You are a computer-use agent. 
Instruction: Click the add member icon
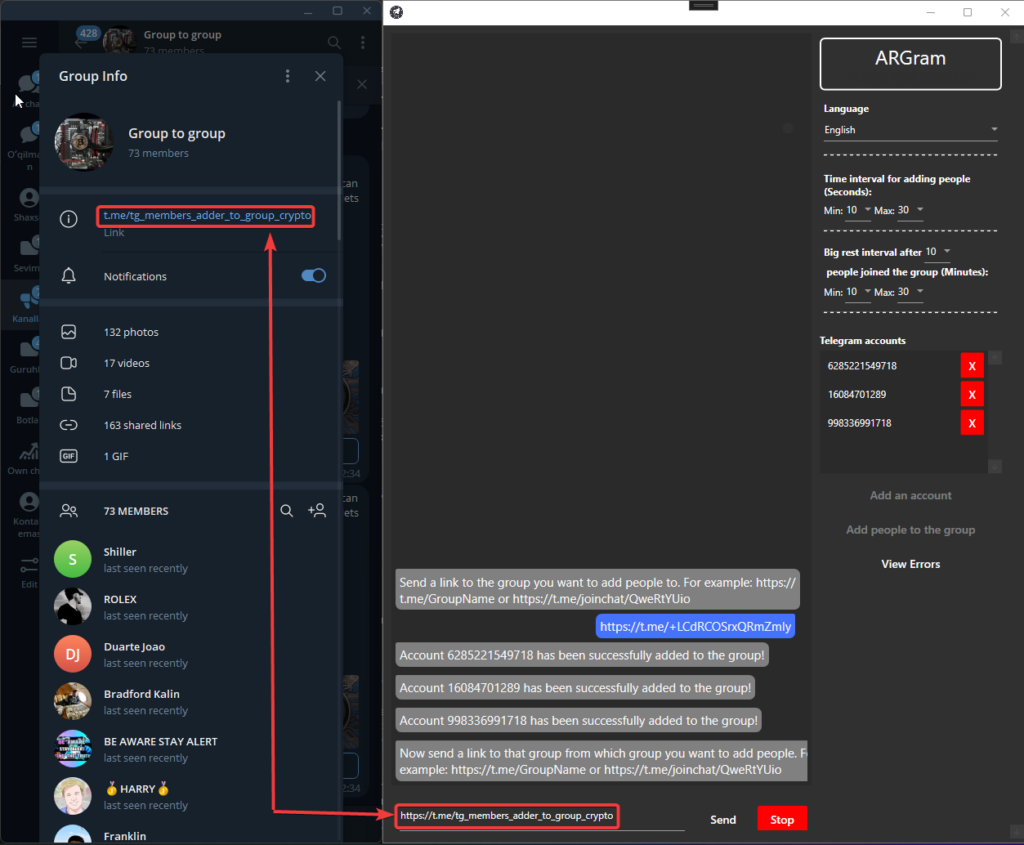317,511
